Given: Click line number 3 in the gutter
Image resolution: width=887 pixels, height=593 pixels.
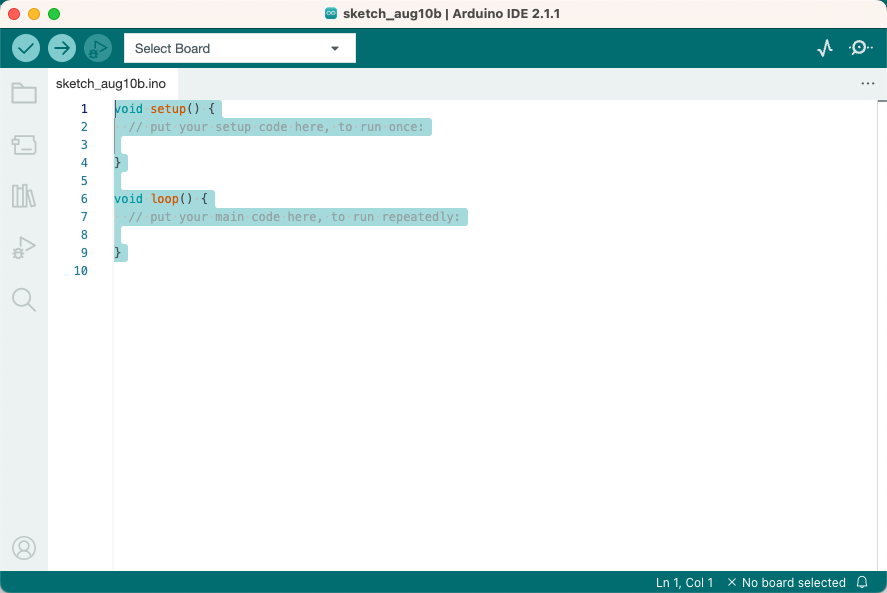Looking at the screenshot, I should point(84,144).
